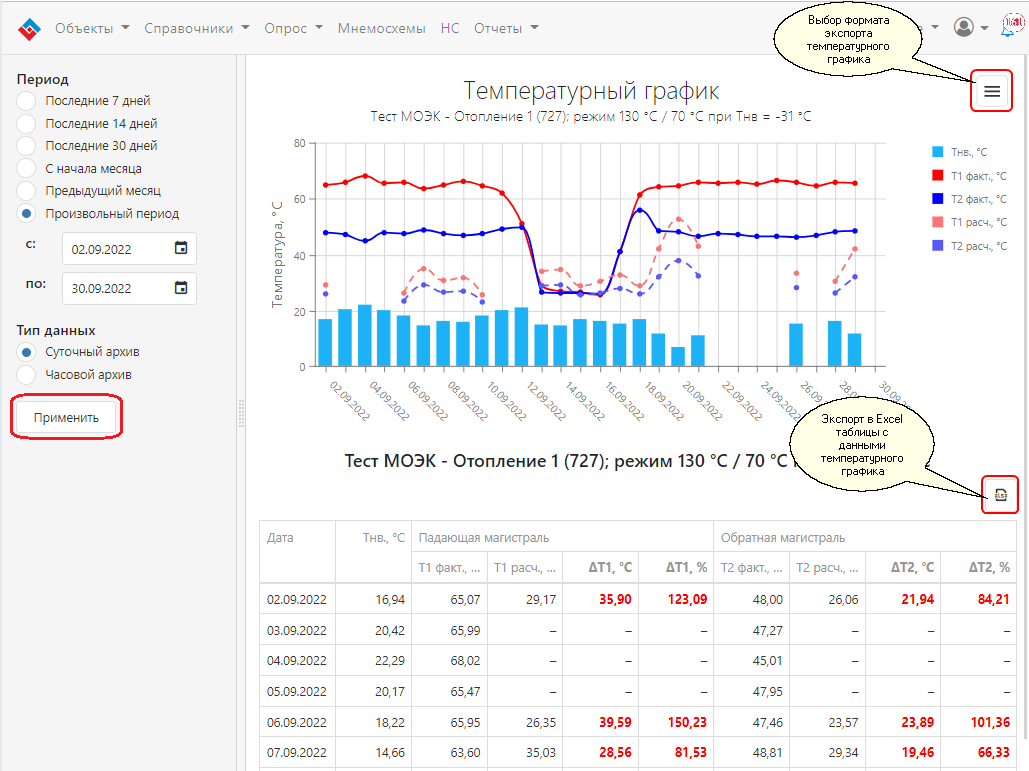This screenshot has height=771, width=1029.
Task: Select the "Предыдущий месяц" period
Action: [27, 190]
